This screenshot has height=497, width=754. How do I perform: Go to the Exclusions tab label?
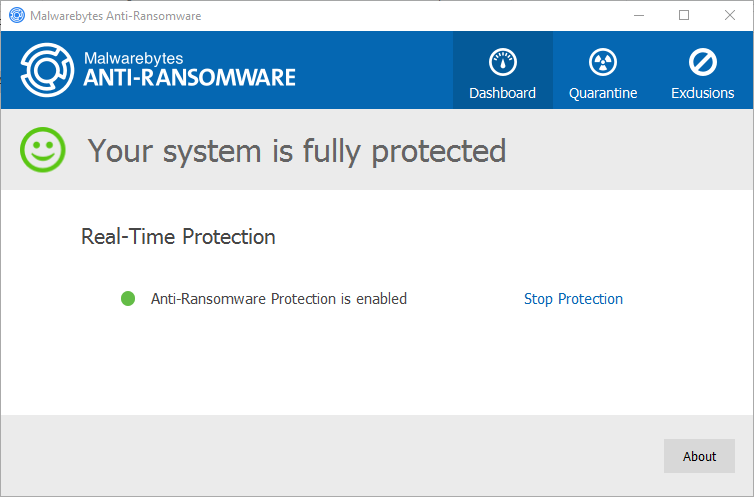(x=703, y=93)
